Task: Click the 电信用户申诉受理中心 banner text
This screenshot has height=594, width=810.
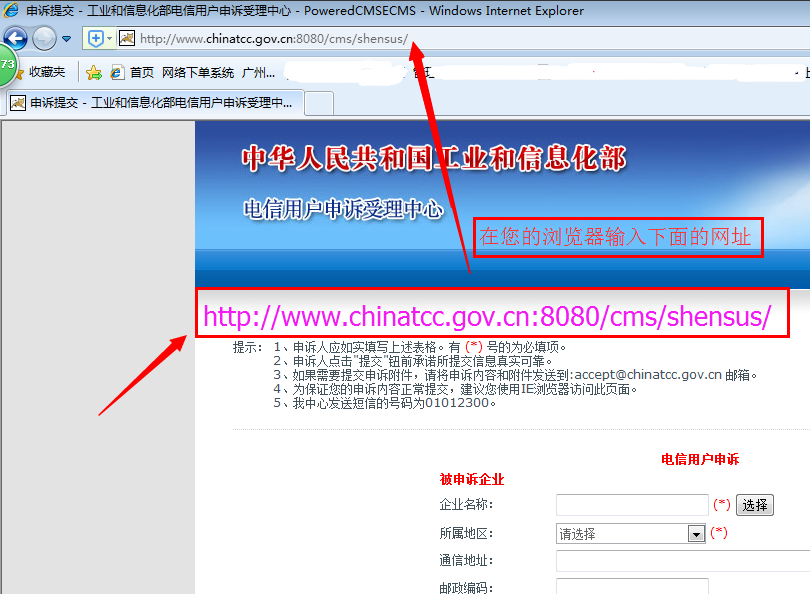Action: click(344, 209)
